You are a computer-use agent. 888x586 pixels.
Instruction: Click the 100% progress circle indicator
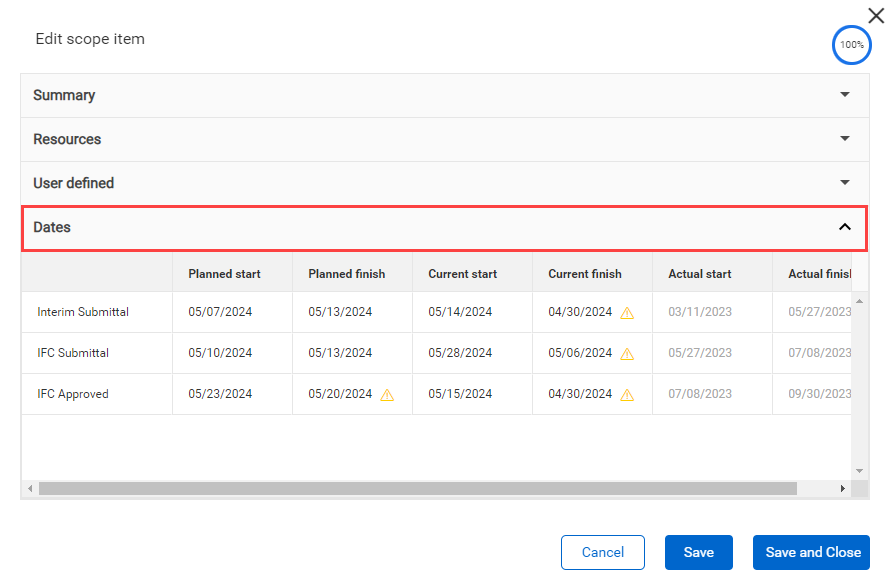[x=851, y=45]
